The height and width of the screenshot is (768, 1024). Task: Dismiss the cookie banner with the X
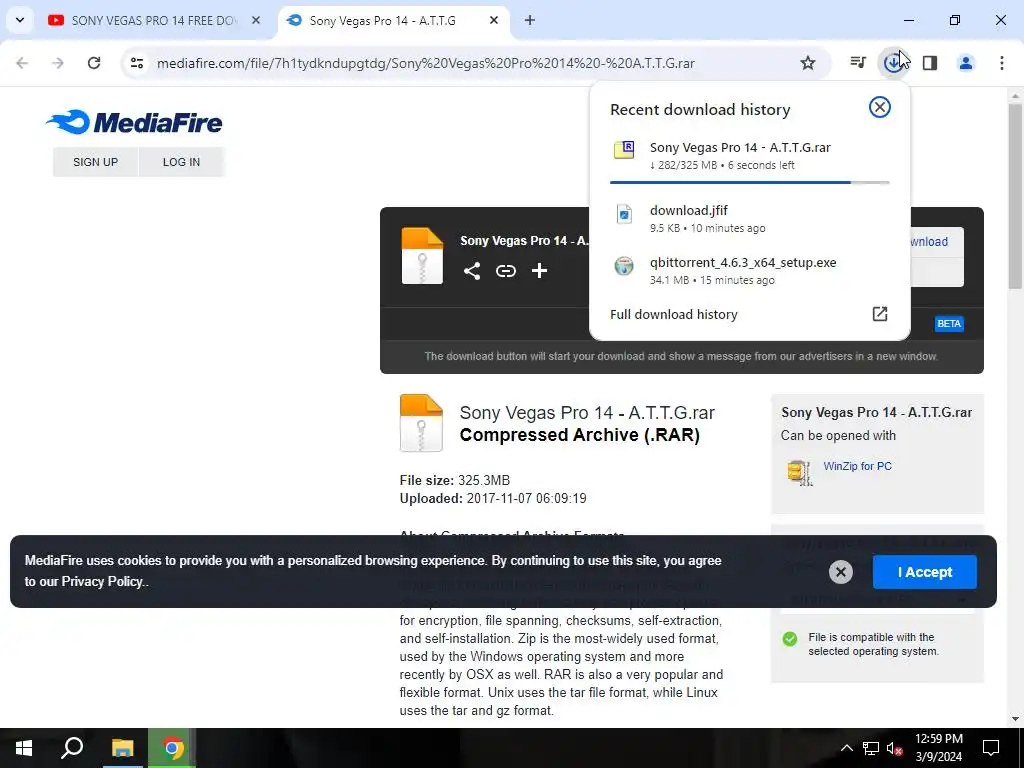840,572
